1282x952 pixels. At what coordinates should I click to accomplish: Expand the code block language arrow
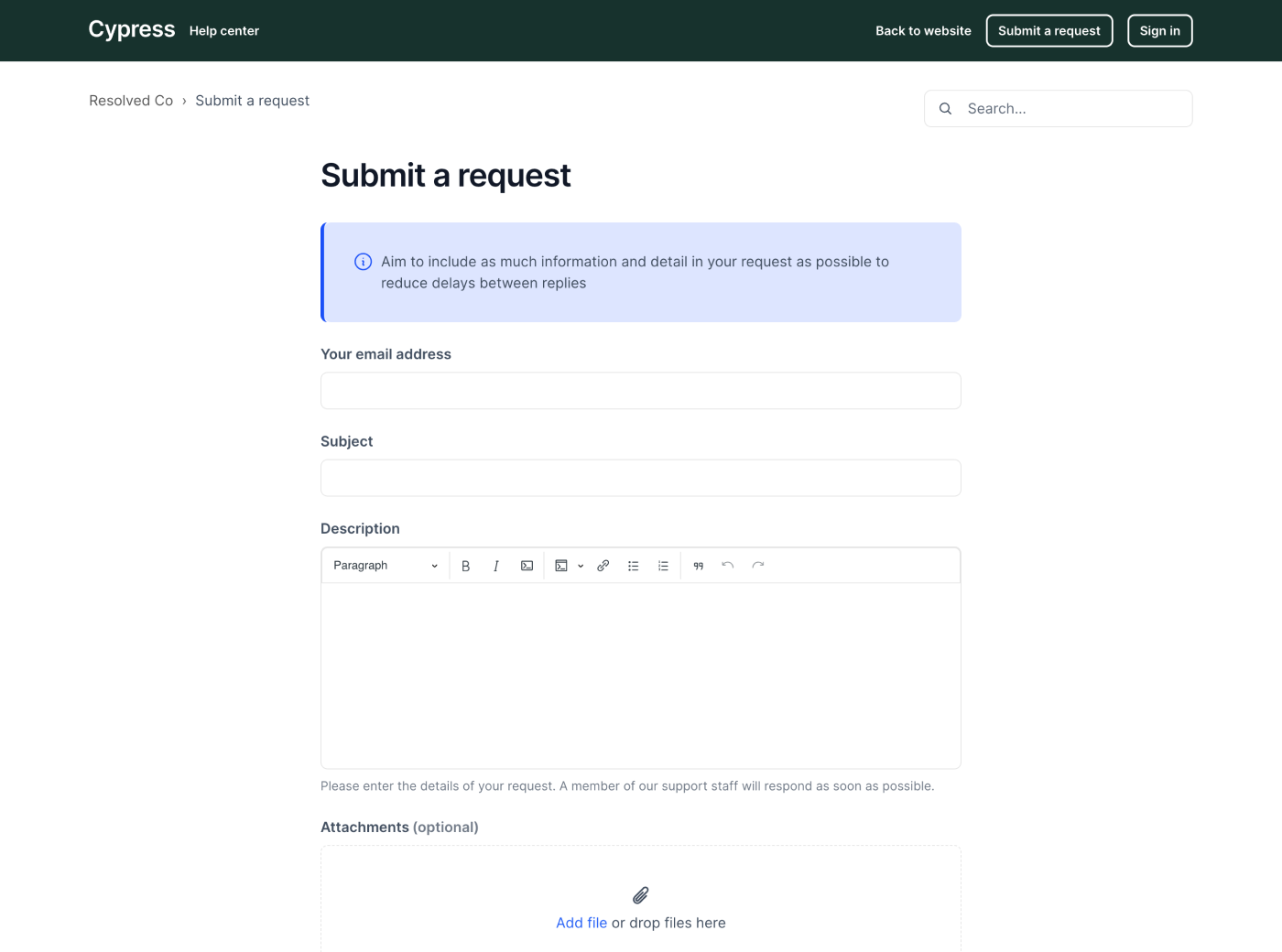581,566
